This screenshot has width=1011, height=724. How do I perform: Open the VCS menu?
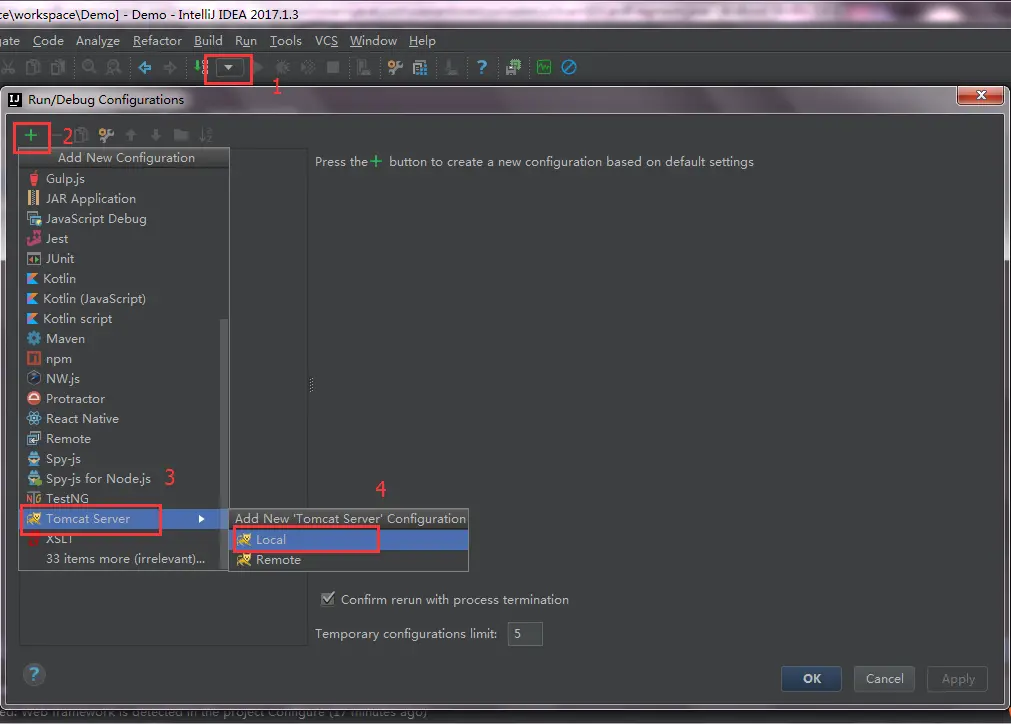pos(326,41)
